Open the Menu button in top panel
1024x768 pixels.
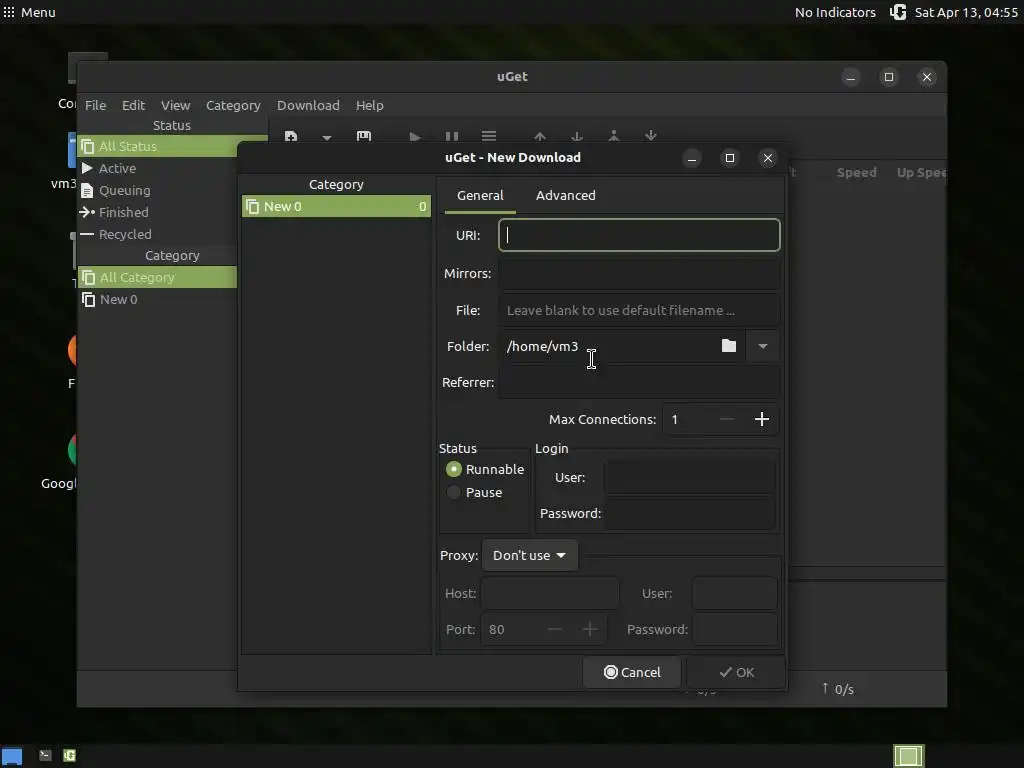click(29, 12)
